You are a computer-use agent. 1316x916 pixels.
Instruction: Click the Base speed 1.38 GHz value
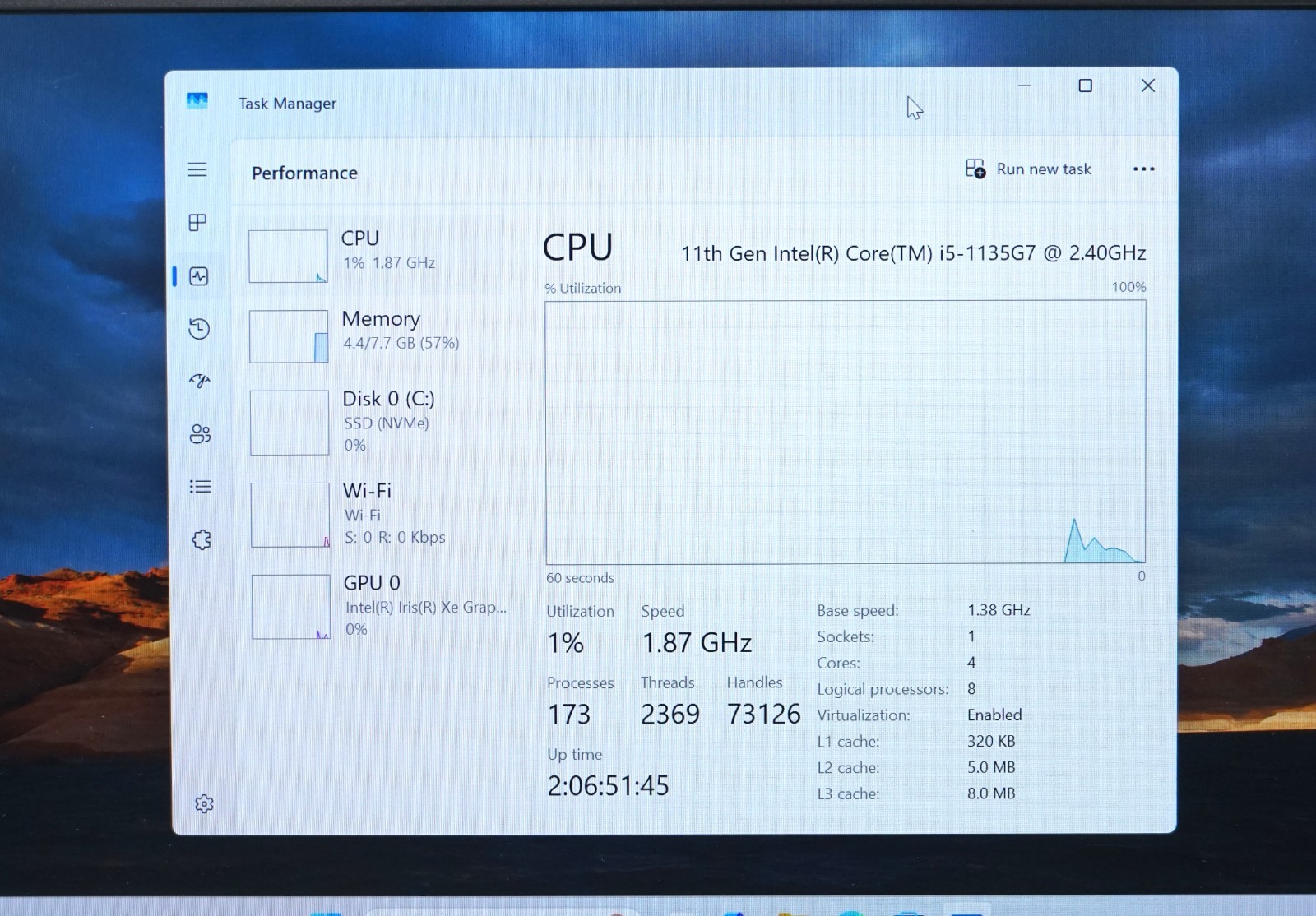point(999,610)
